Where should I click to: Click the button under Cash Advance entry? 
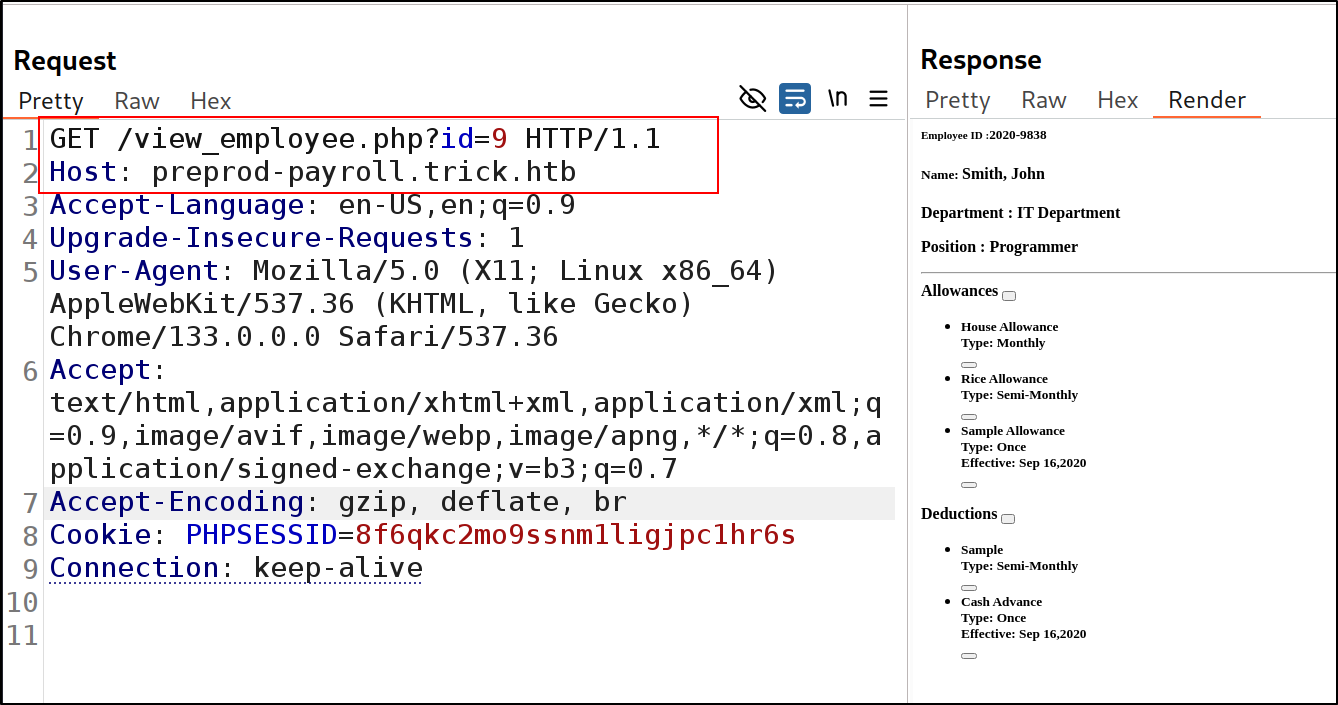(x=968, y=656)
